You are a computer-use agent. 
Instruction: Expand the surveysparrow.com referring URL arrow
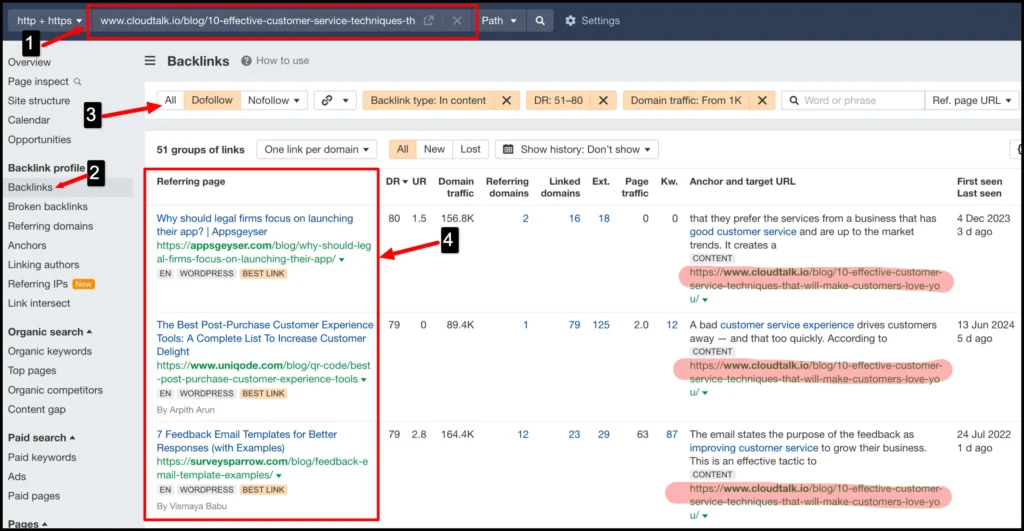click(x=279, y=475)
